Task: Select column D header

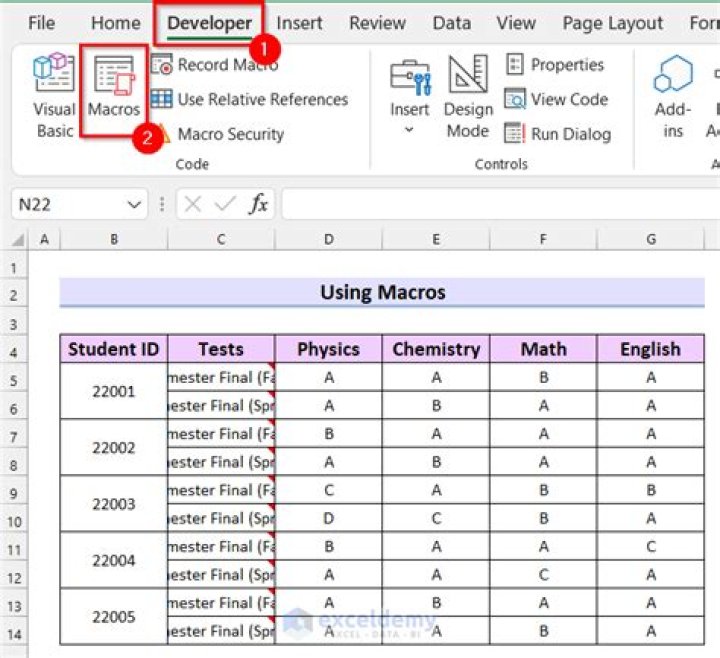Action: point(328,240)
